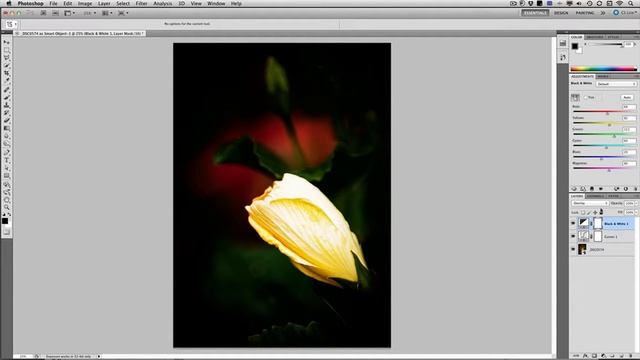The width and height of the screenshot is (640, 360).
Task: Open the Image menu
Action: [x=84, y=3]
